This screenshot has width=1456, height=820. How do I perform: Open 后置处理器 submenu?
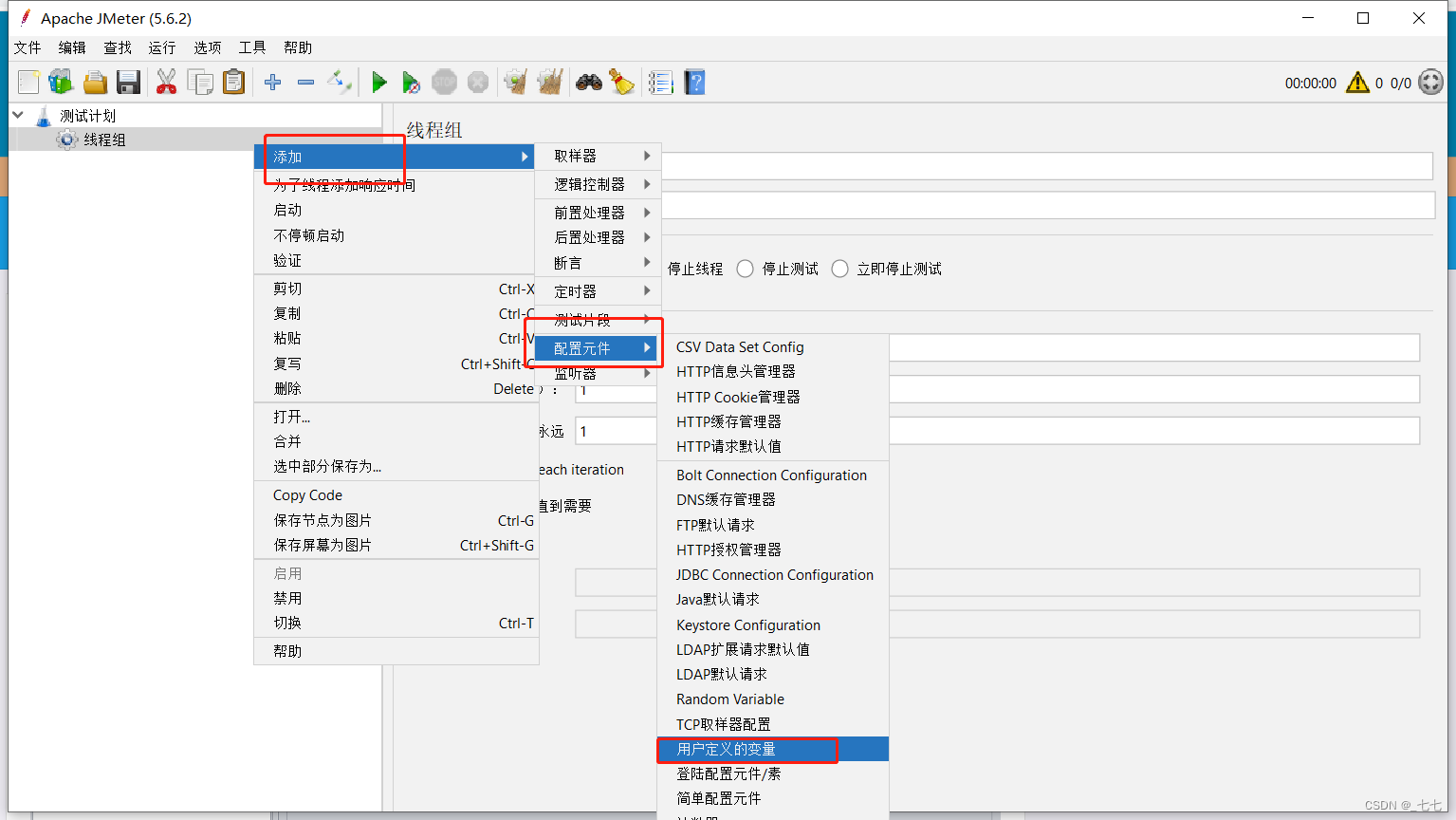(x=598, y=237)
